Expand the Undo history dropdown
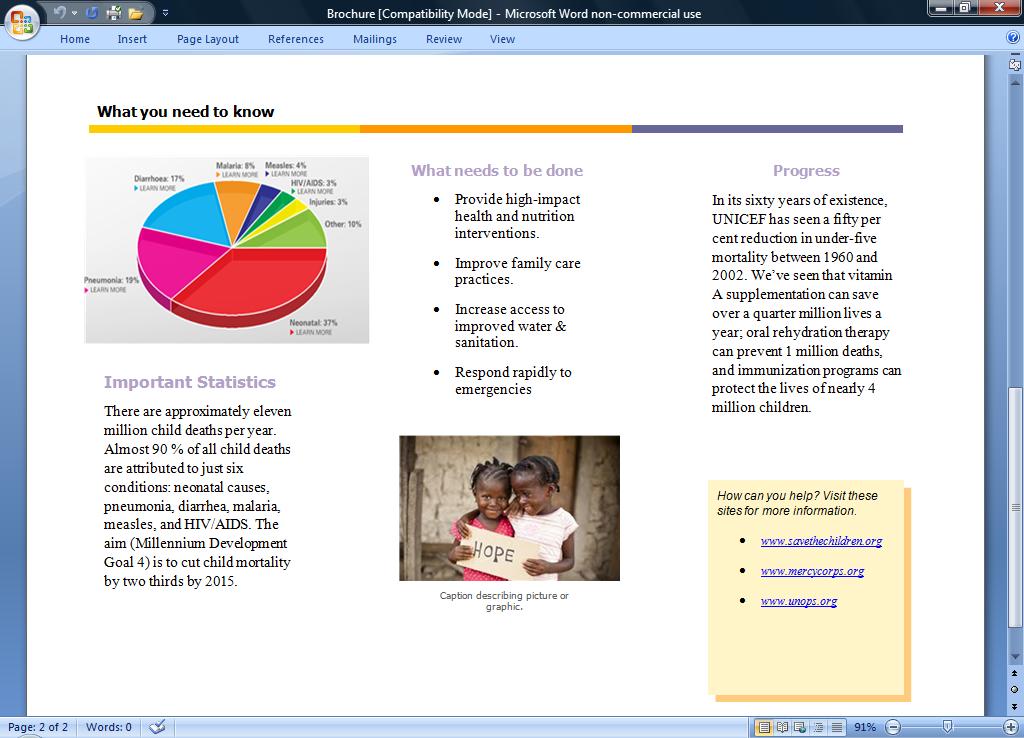The image size is (1024, 738). coord(74,13)
